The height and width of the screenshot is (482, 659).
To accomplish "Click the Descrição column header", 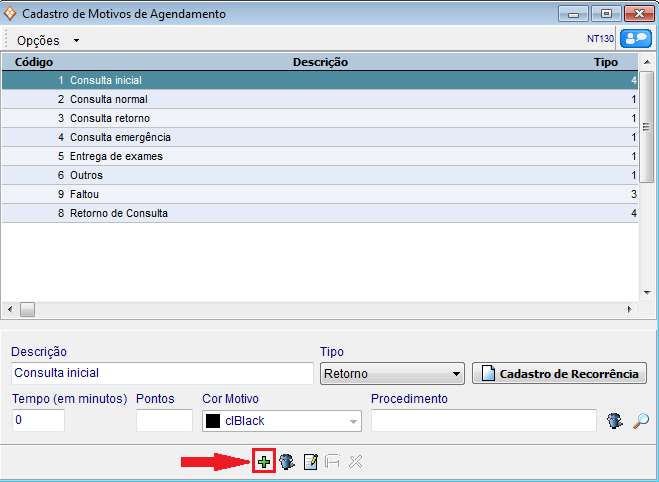I will point(320,62).
